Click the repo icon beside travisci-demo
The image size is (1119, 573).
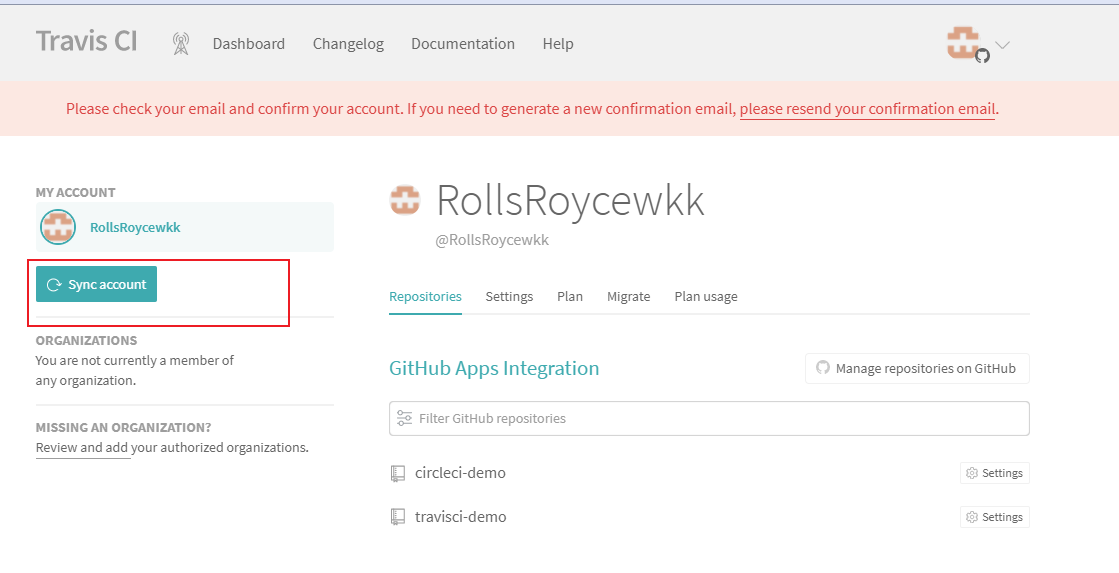click(398, 517)
